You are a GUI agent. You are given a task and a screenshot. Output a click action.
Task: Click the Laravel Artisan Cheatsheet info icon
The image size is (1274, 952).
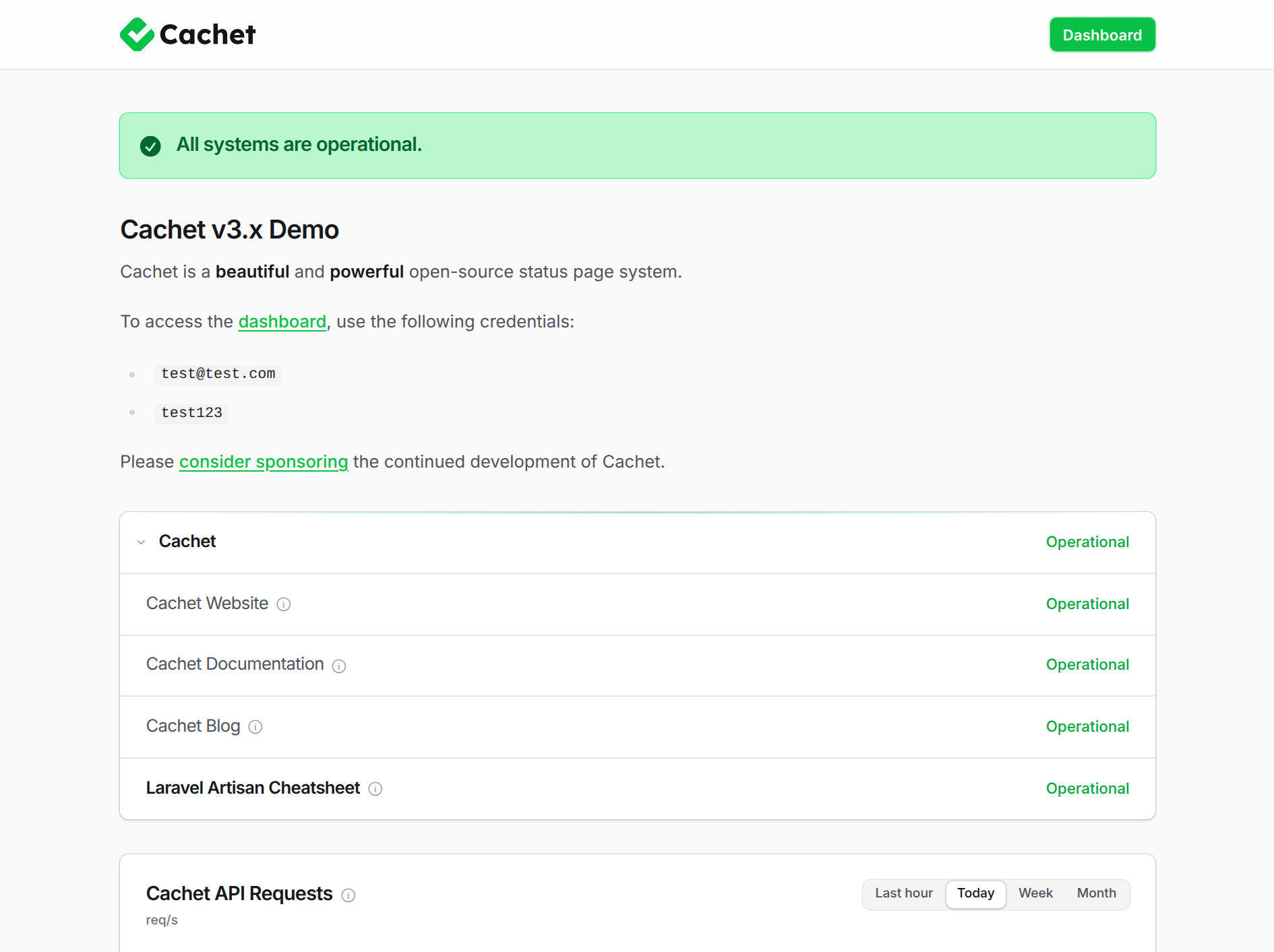(375, 789)
